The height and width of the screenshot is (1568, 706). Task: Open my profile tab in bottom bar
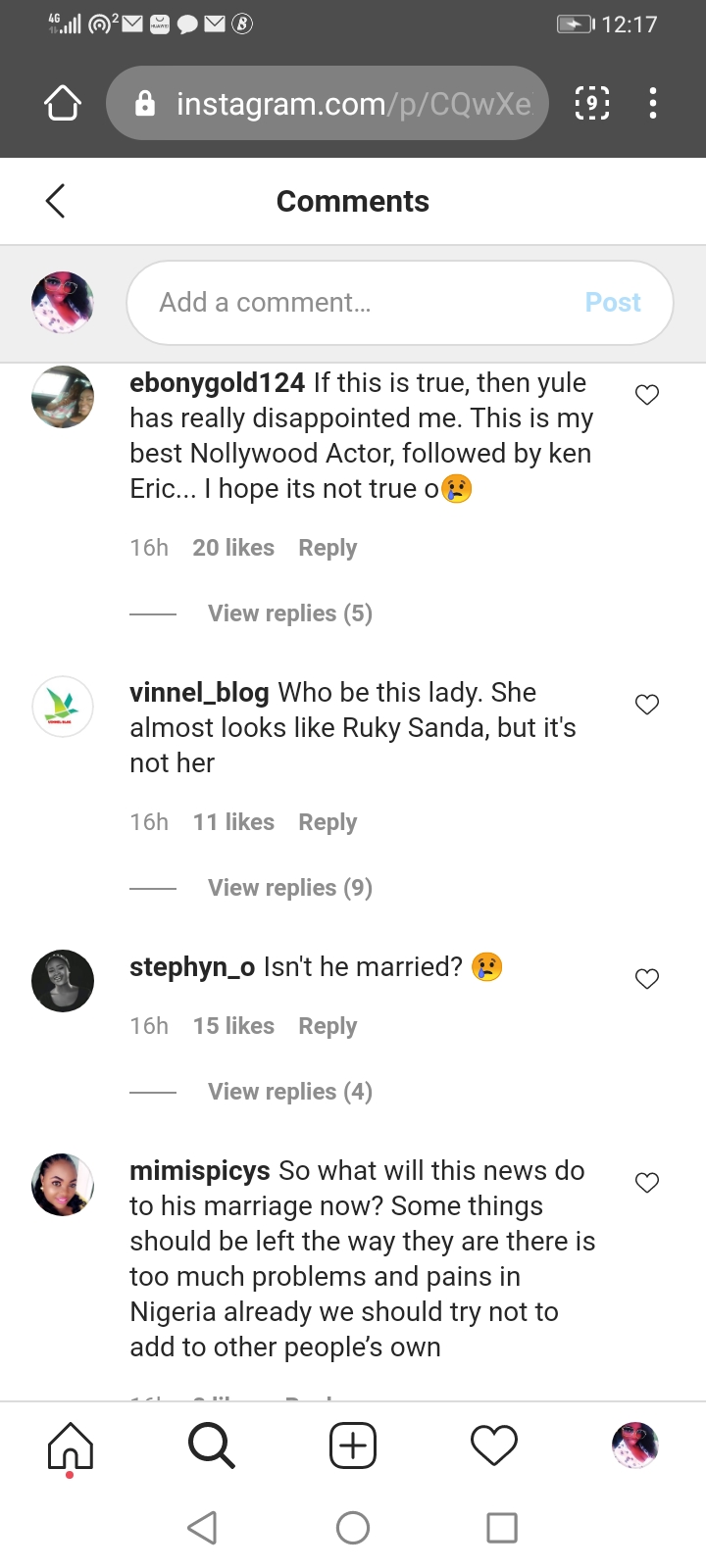coord(635,1445)
